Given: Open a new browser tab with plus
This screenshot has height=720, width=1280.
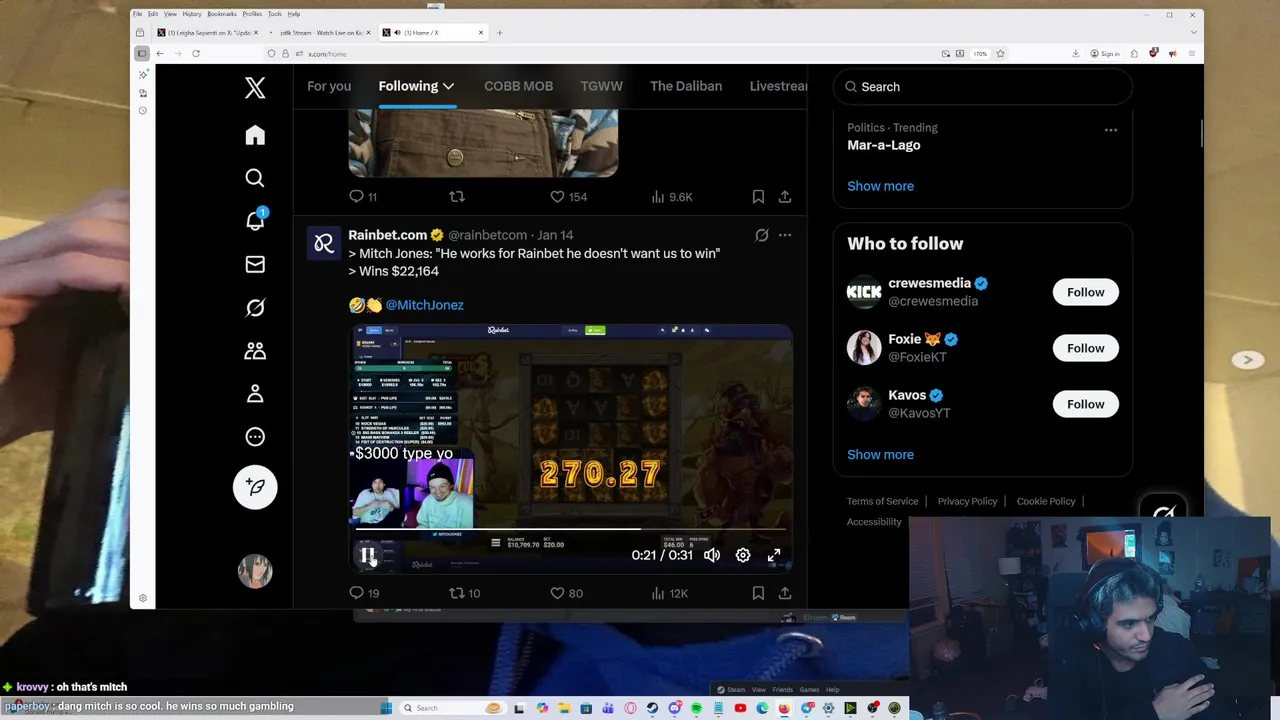Looking at the screenshot, I should tap(500, 32).
